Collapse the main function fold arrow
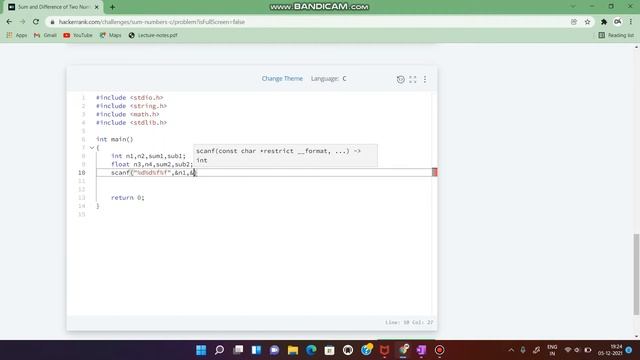Screen dimensions: 640x360 coord(92,148)
